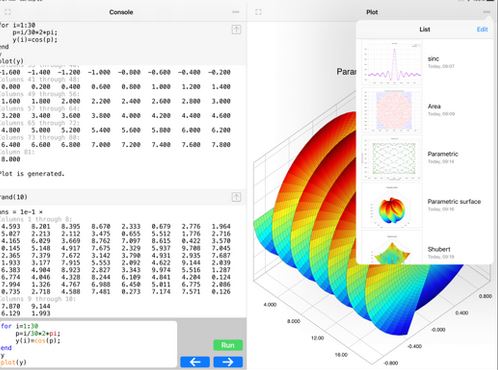Open the Console panel's menu icon
498x370 pixels.
pos(236,12)
